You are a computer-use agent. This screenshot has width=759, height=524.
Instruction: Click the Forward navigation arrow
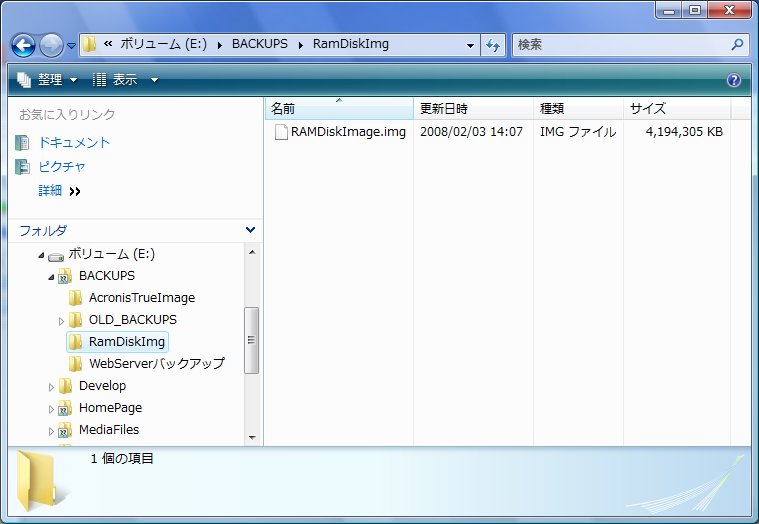click(x=51, y=45)
